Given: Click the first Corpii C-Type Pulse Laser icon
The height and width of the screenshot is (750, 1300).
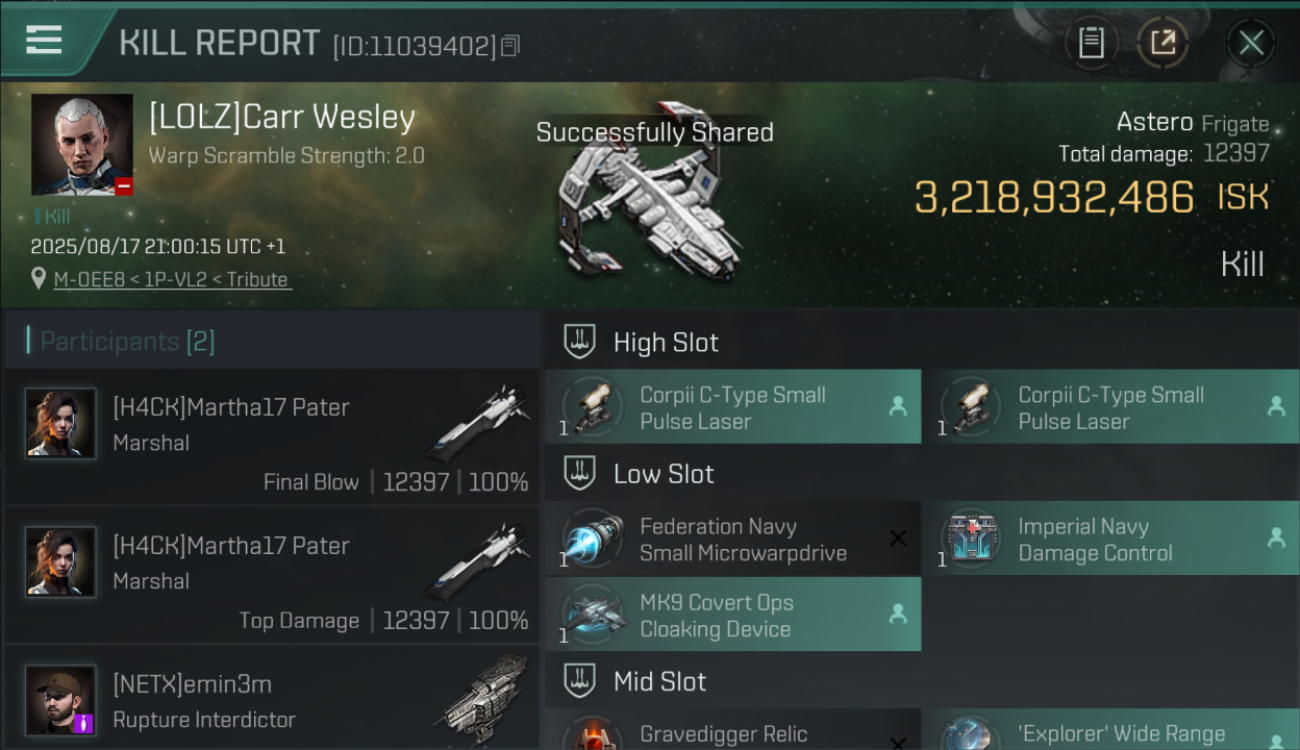Looking at the screenshot, I should pos(591,407).
